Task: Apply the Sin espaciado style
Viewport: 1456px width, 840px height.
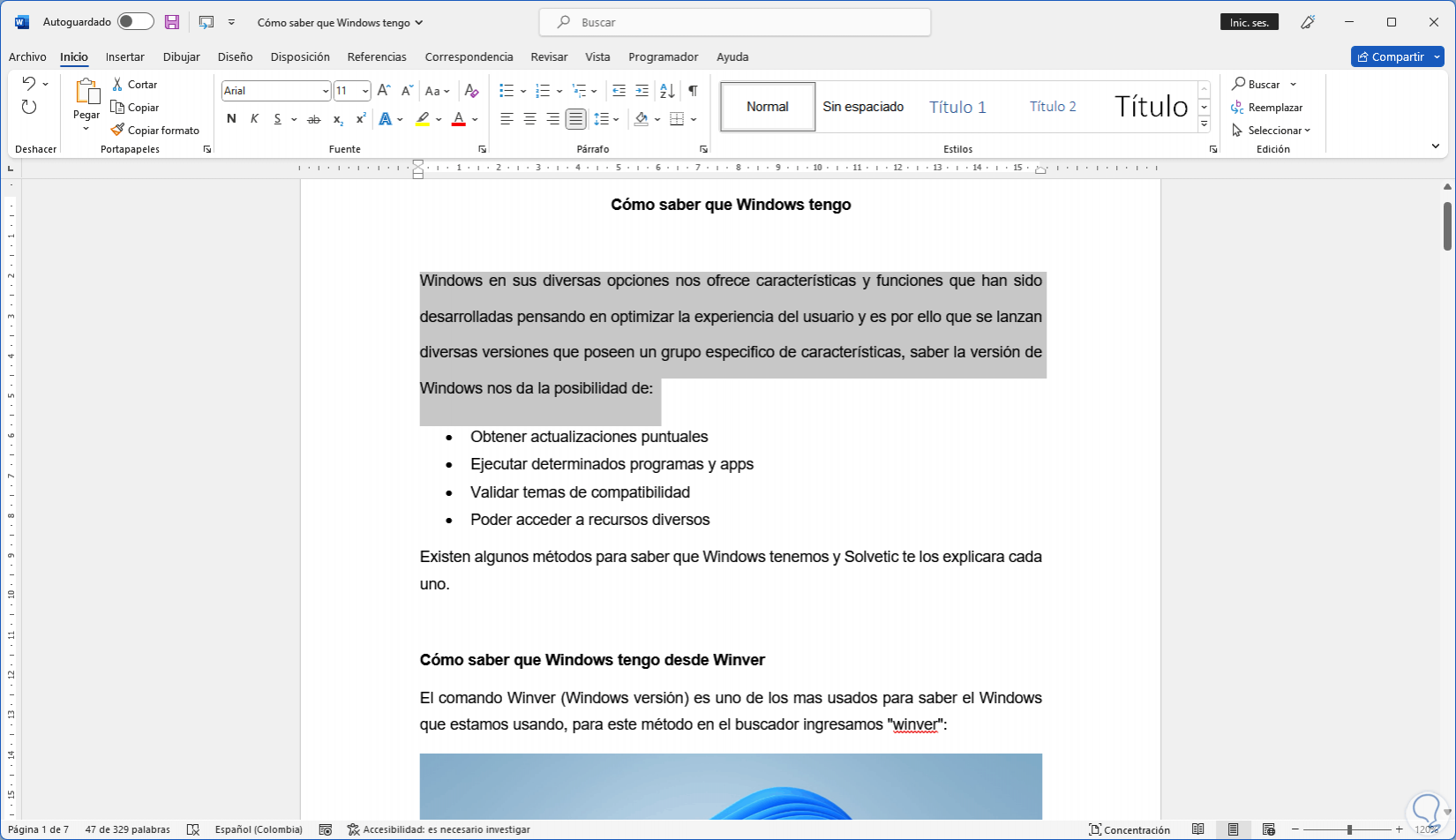Action: 863,107
